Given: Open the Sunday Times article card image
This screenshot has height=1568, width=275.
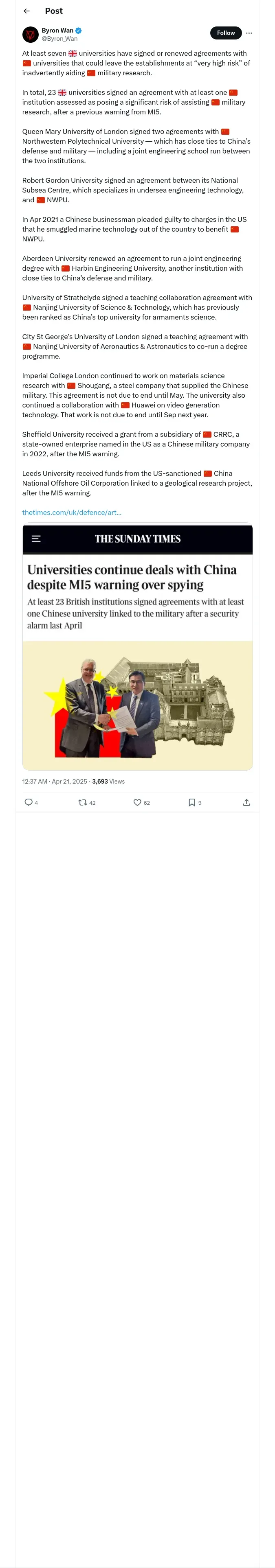Looking at the screenshot, I should click(138, 705).
